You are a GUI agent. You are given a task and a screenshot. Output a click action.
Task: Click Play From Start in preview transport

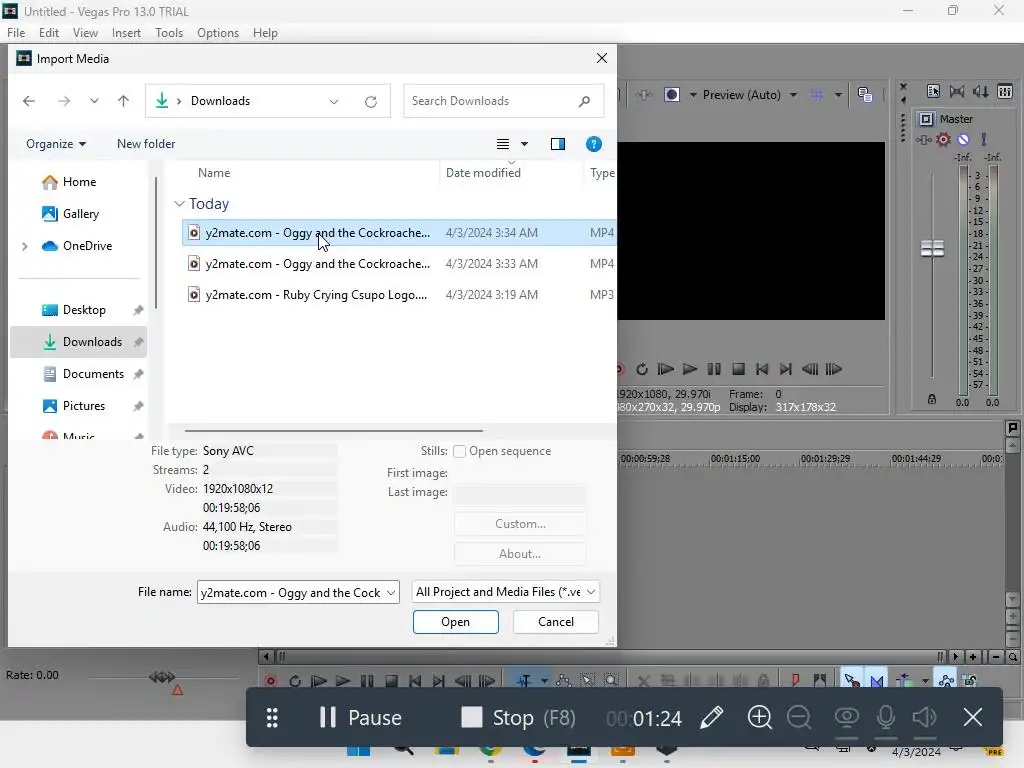(665, 369)
